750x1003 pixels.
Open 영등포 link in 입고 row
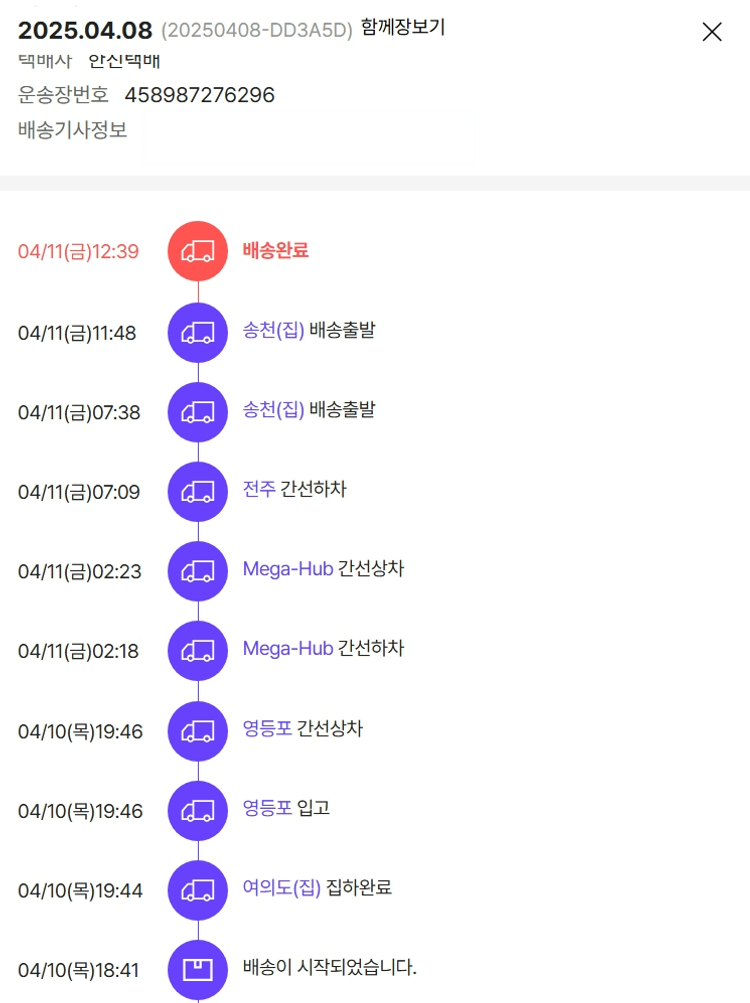[x=267, y=808]
